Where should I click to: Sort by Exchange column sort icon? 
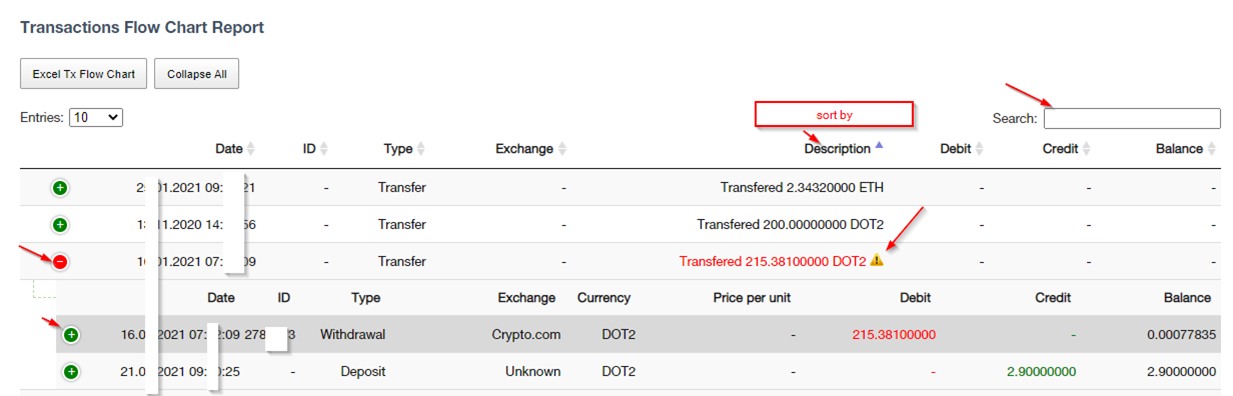coord(562,149)
